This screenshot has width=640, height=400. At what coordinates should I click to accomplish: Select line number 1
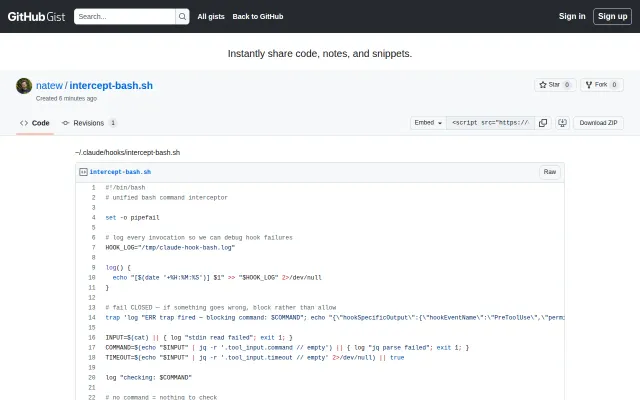93,188
